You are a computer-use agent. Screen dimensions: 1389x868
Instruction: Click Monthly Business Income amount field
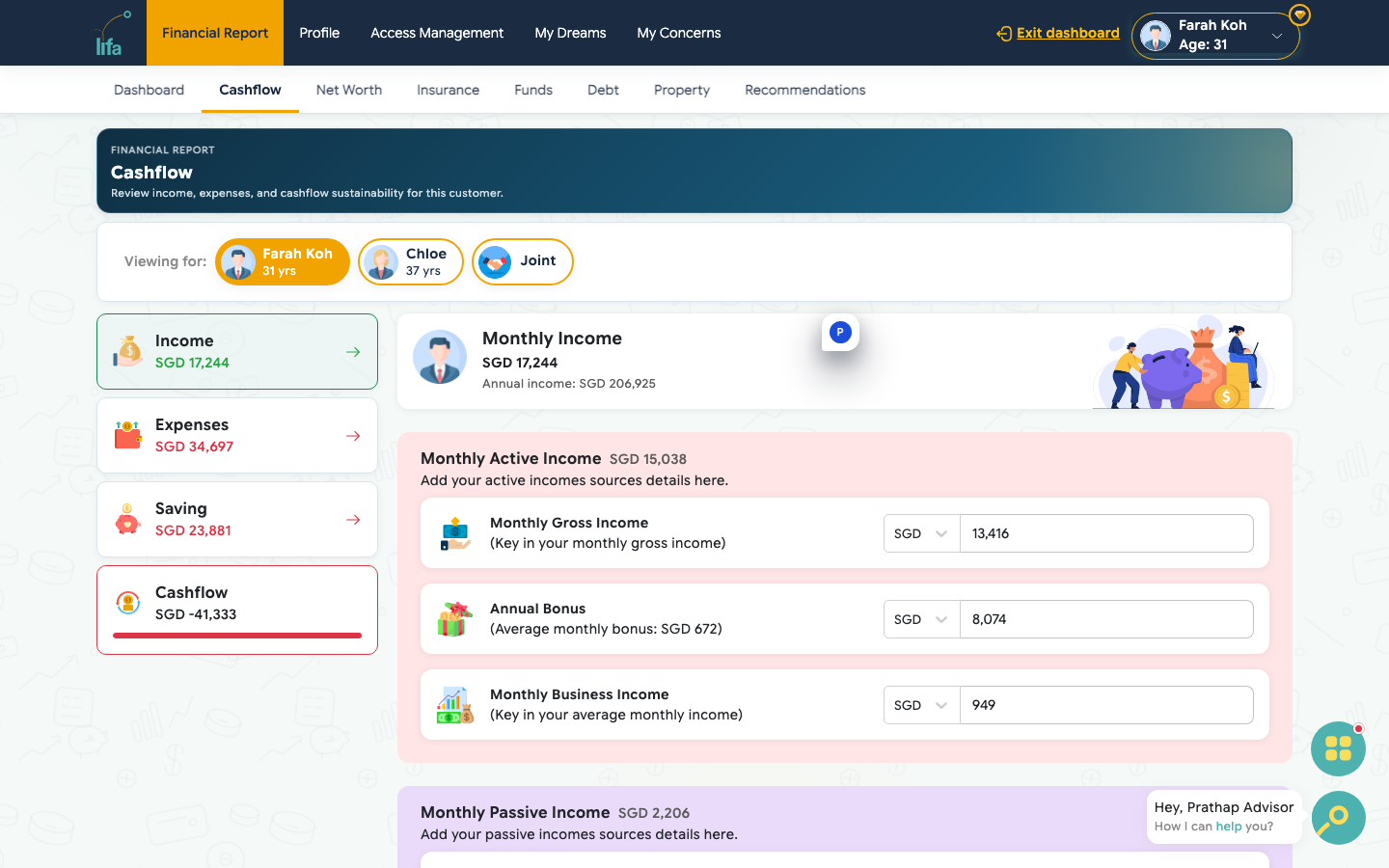1106,705
